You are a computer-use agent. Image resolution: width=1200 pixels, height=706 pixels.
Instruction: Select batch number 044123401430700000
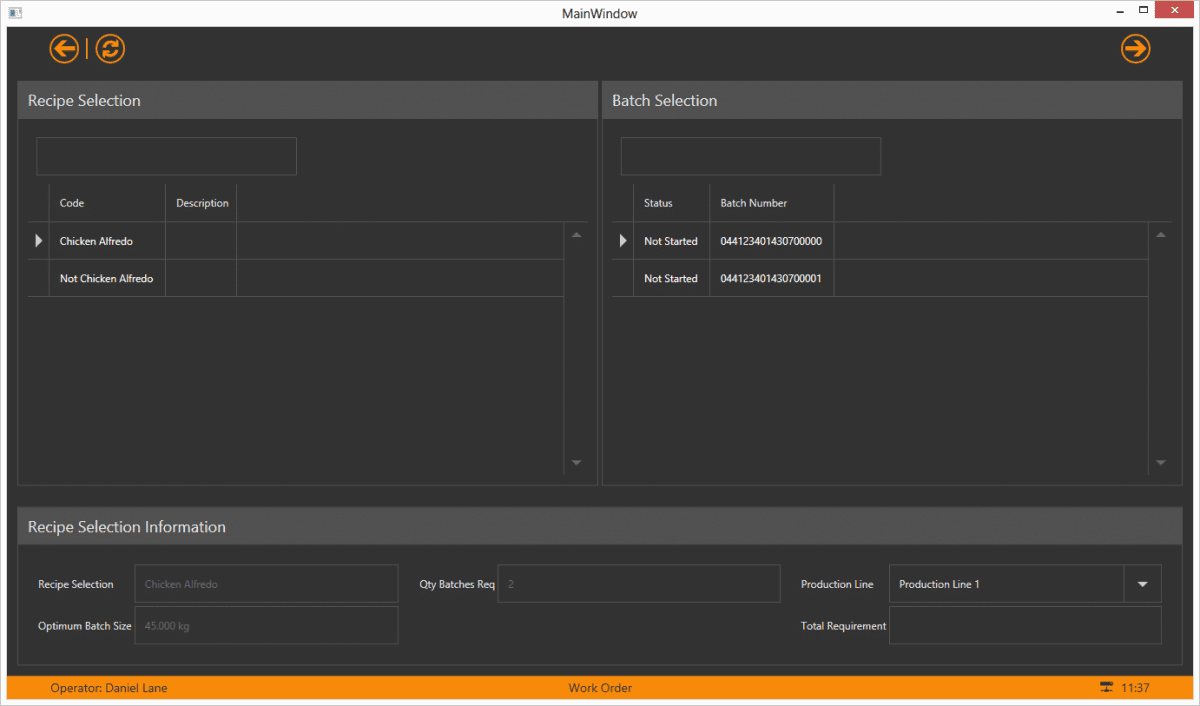pyautogui.click(x=771, y=241)
